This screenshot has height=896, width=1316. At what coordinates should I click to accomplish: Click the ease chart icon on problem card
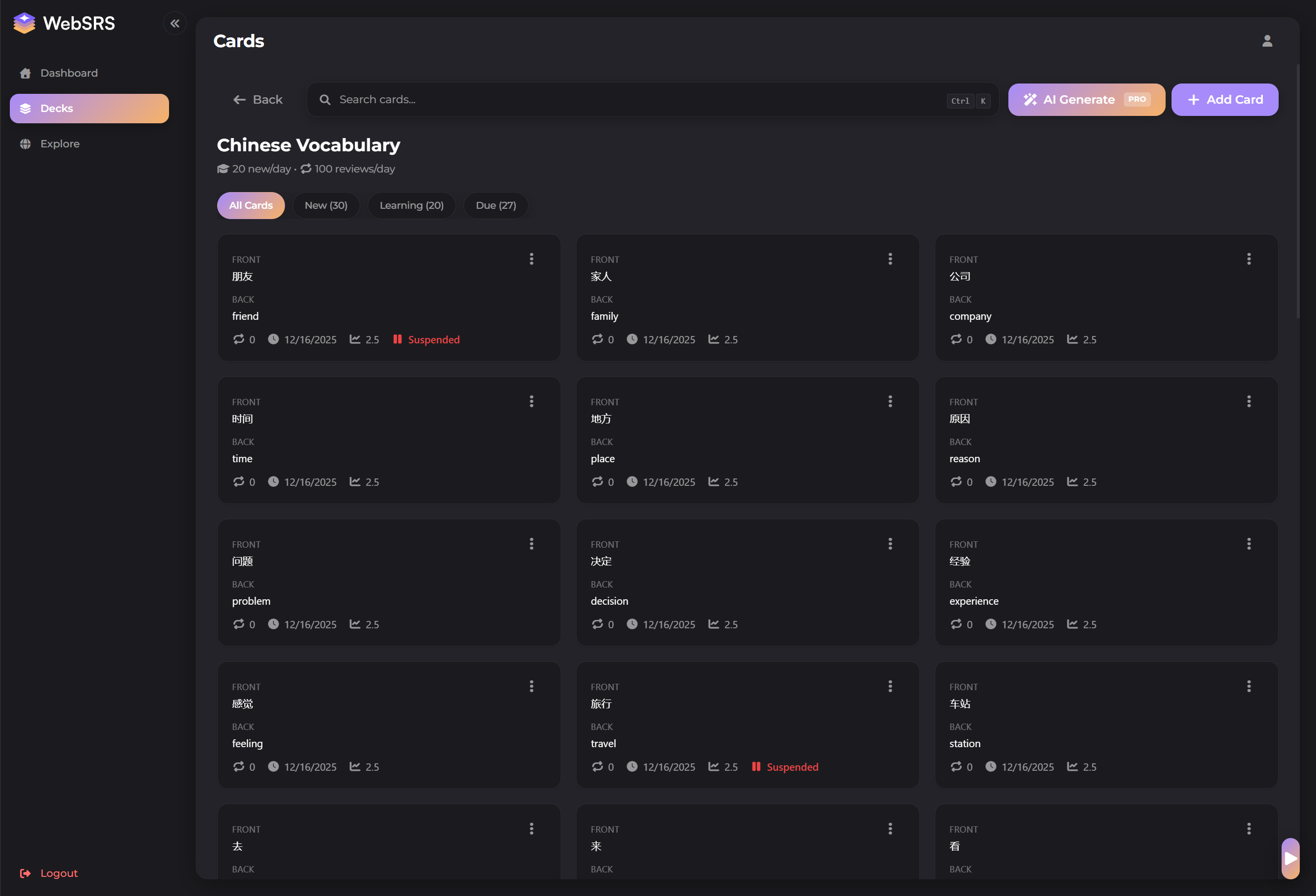tap(355, 624)
